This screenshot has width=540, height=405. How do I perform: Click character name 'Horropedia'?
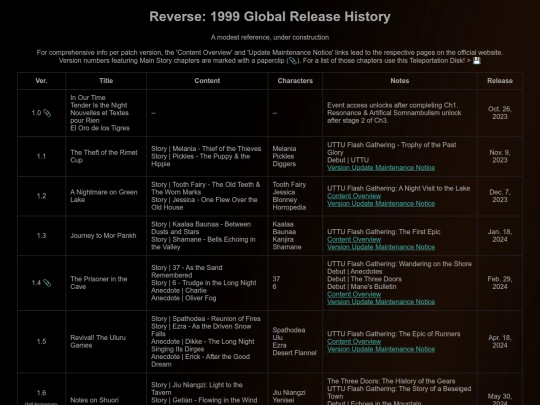[289, 207]
